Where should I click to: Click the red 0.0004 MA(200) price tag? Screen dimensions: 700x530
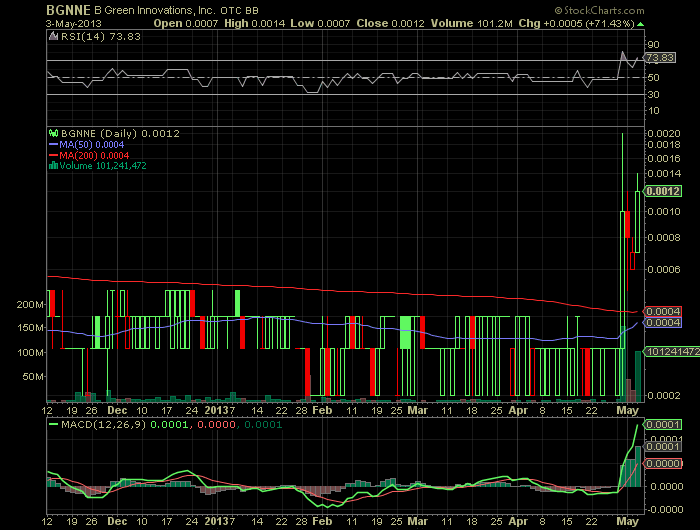coord(662,311)
